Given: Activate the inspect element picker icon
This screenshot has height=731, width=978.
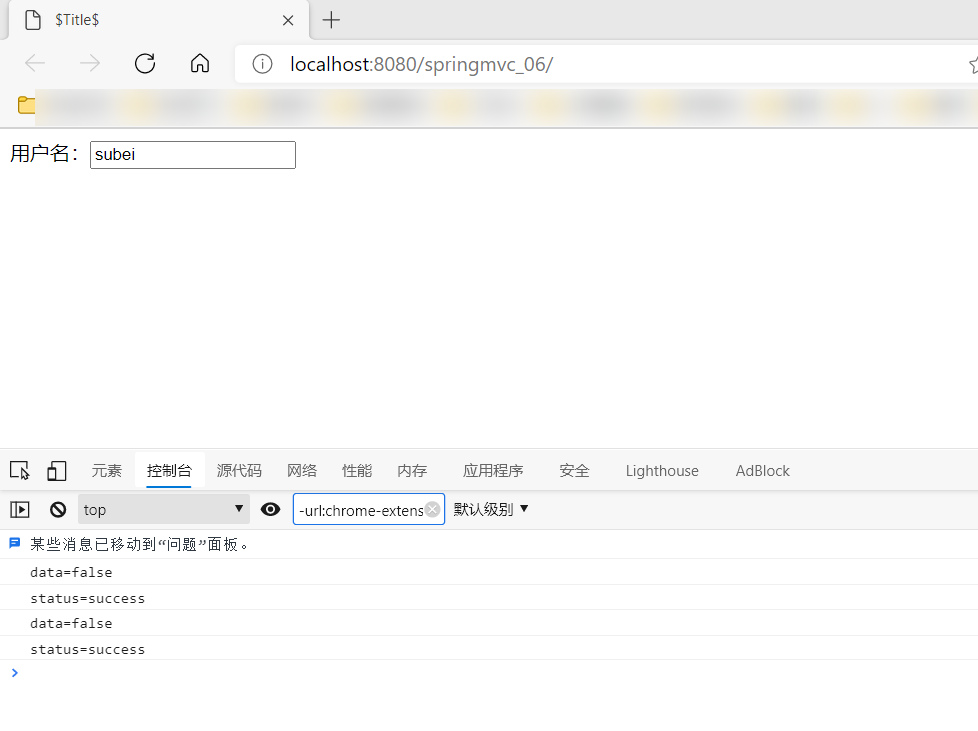Looking at the screenshot, I should click(x=19, y=471).
